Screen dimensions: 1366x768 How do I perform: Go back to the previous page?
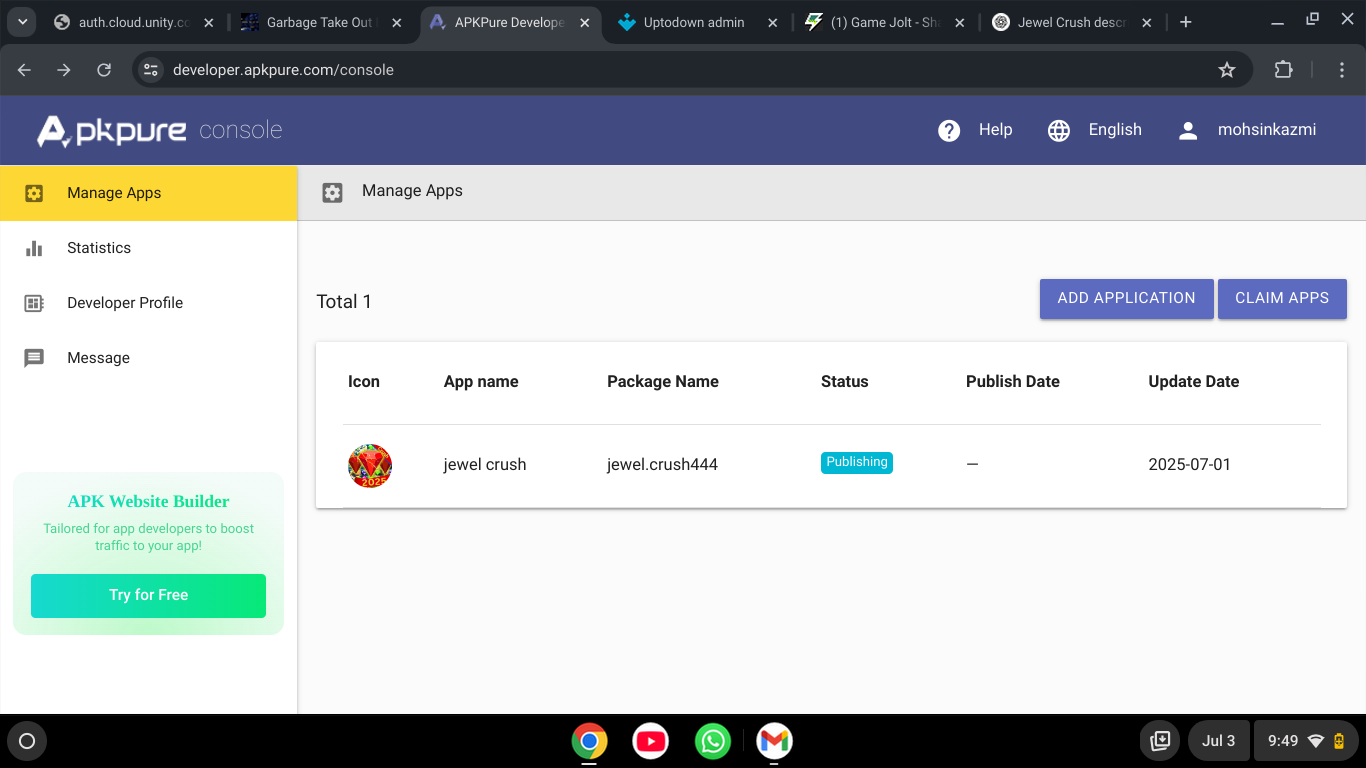[x=25, y=70]
